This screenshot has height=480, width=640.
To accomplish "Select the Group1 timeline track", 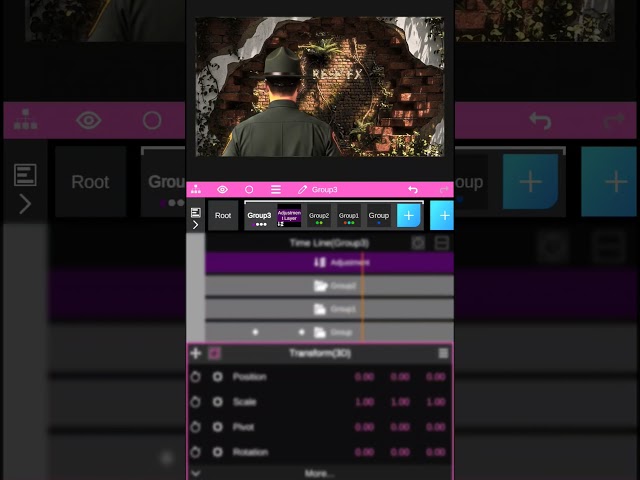I will 329,309.
